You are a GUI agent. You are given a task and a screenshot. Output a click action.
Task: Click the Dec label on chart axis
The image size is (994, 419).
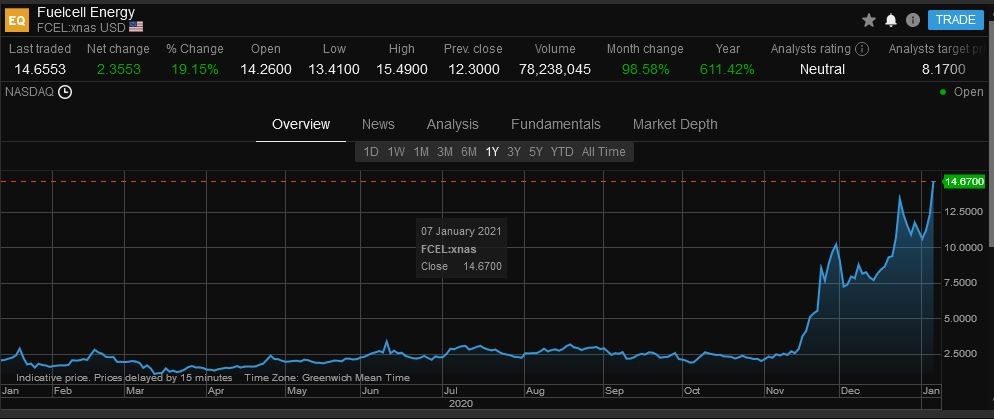click(x=850, y=391)
